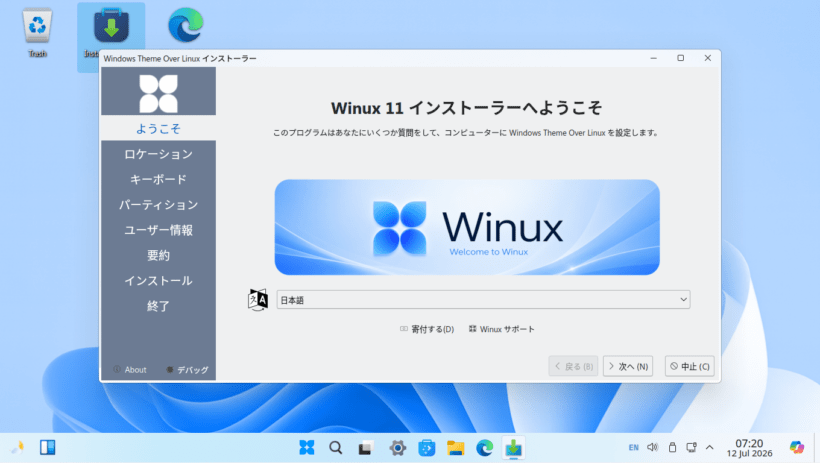
Task: Click the デバッグ debug button
Action: (x=187, y=369)
